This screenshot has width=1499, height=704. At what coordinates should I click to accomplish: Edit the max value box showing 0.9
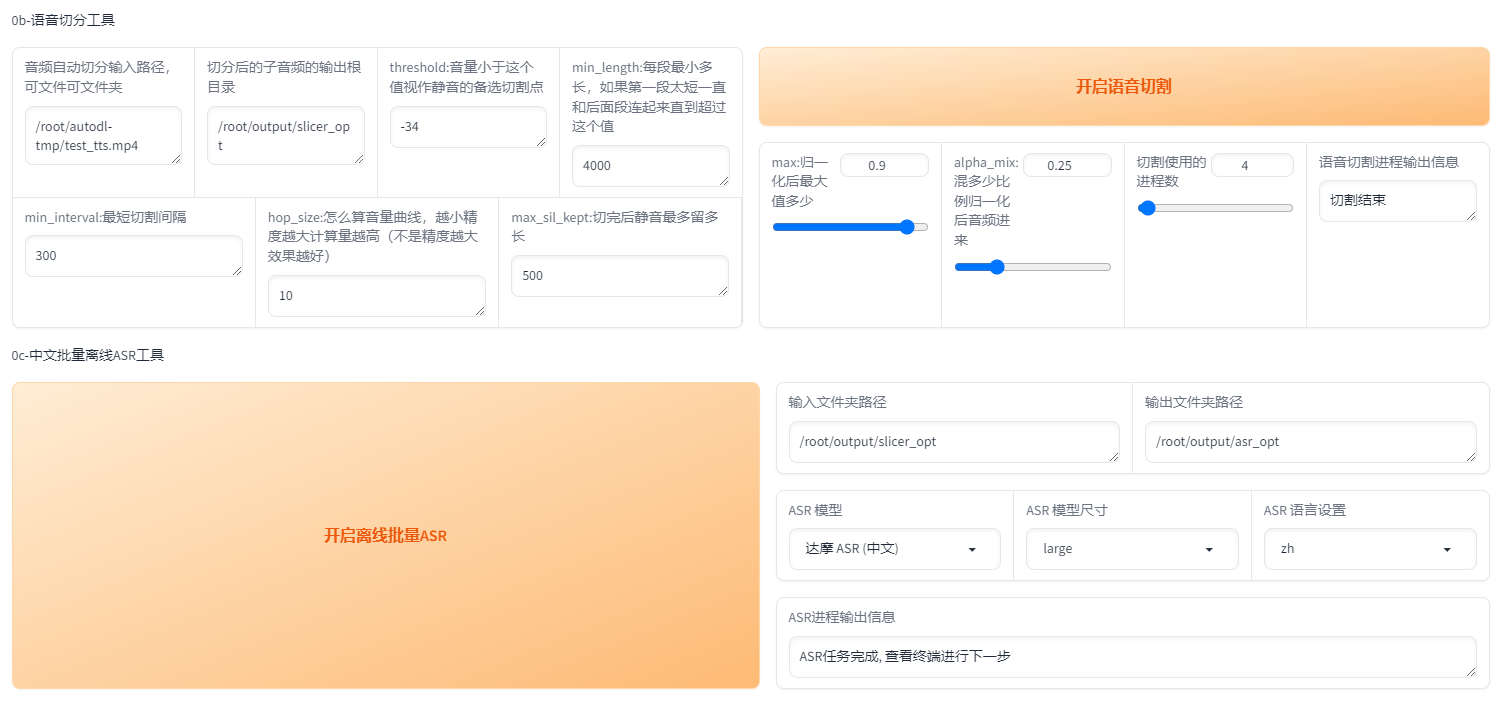[x=884, y=165]
